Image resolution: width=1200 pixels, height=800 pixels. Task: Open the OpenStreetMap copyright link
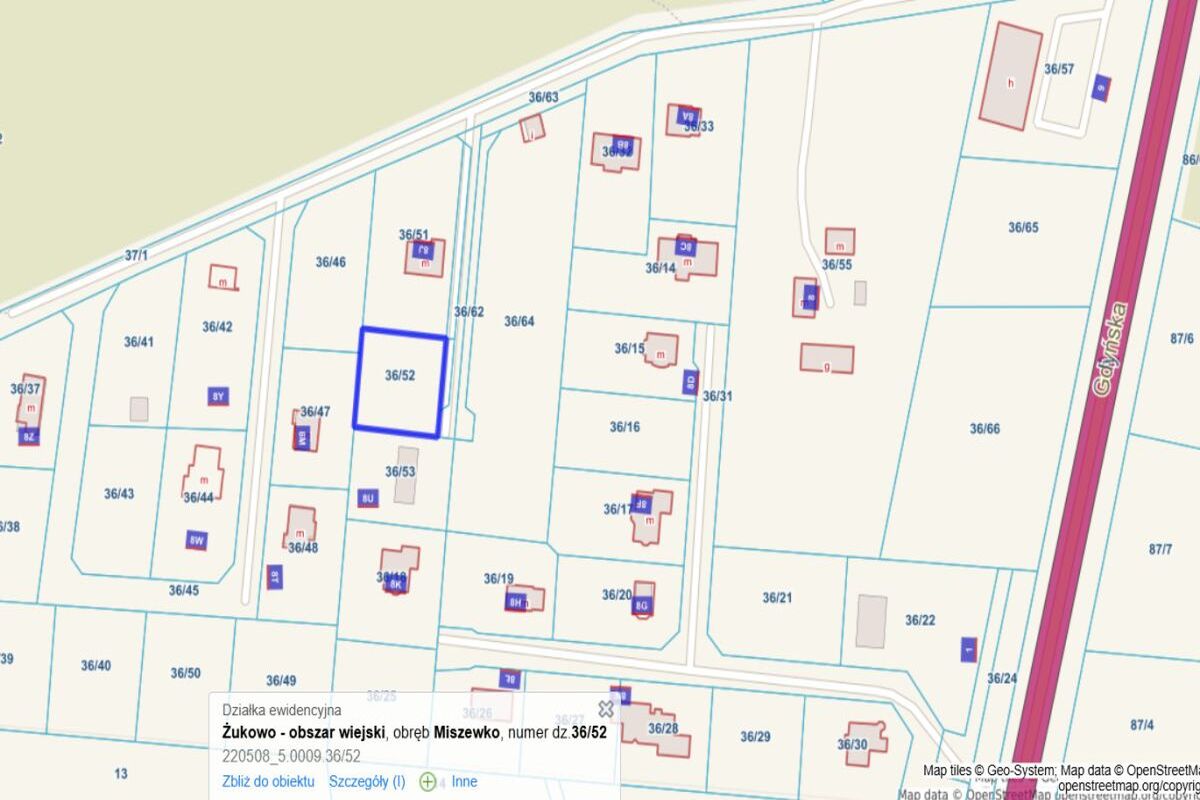pyautogui.click(x=1128, y=786)
